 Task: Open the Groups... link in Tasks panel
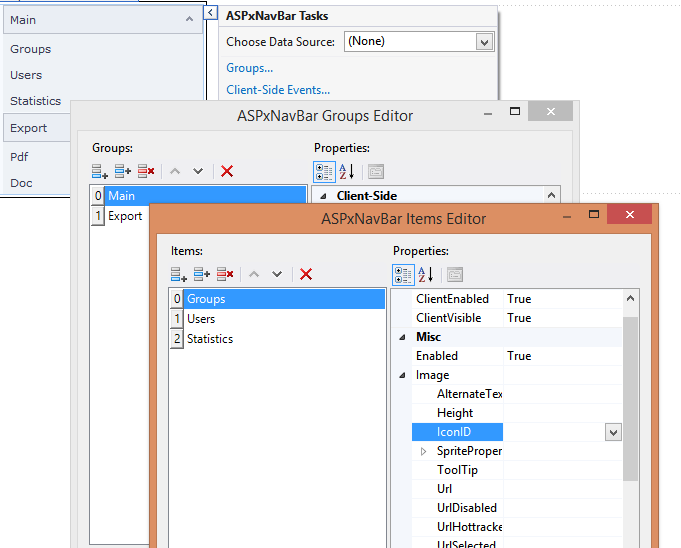click(x=249, y=68)
